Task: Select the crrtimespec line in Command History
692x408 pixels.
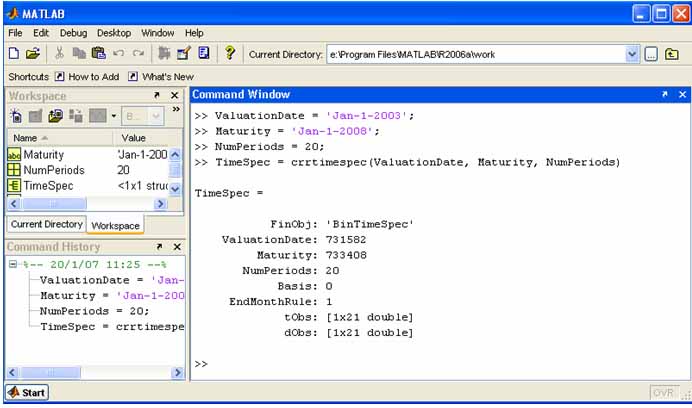Action: pyautogui.click(x=112, y=327)
